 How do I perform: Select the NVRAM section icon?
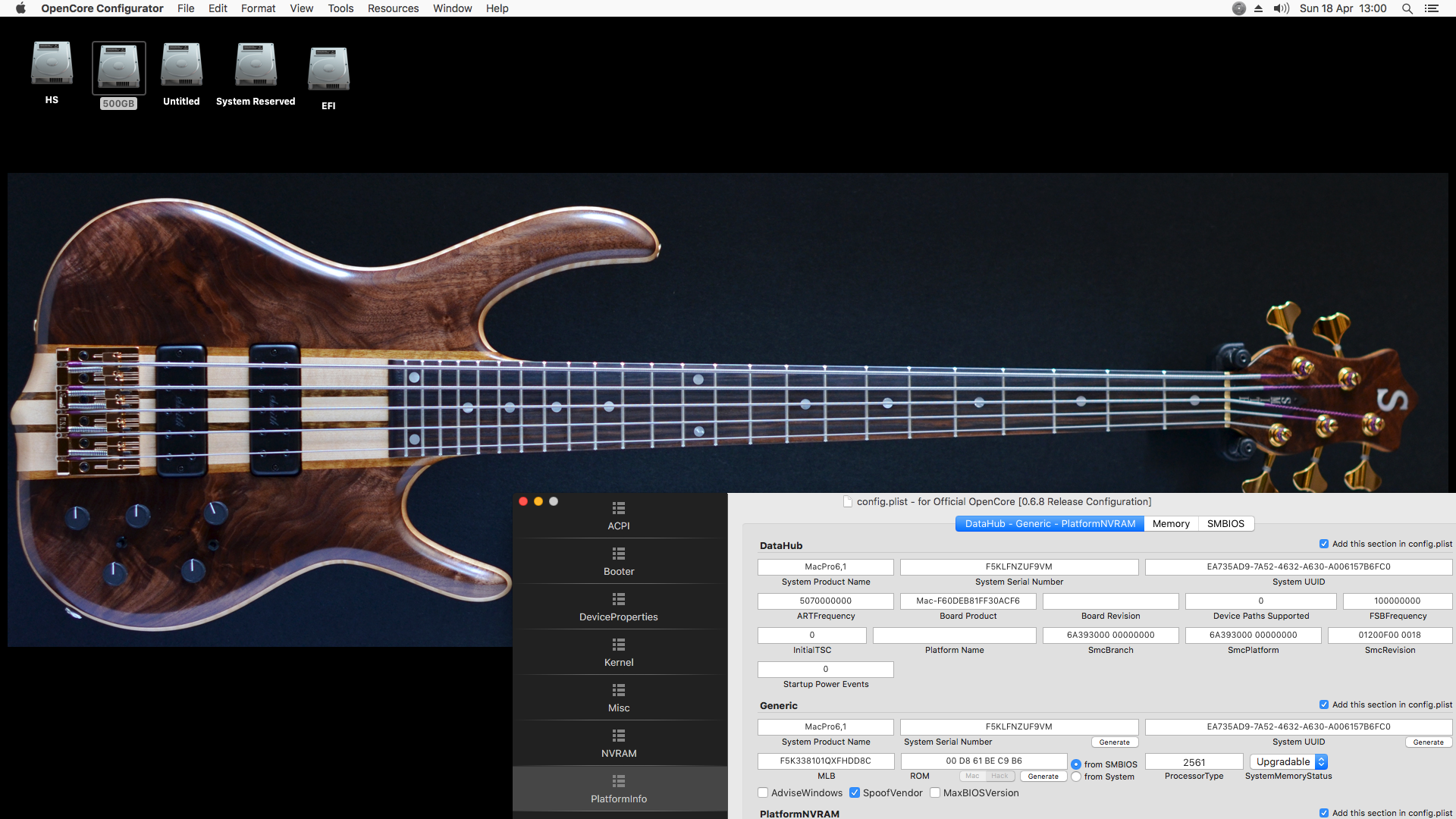point(619,736)
